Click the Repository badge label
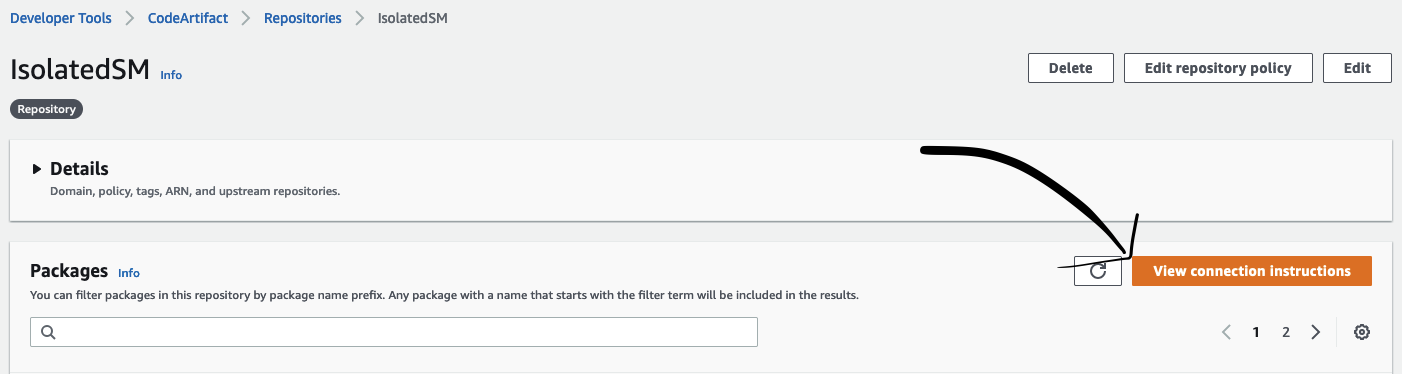 tap(47, 109)
